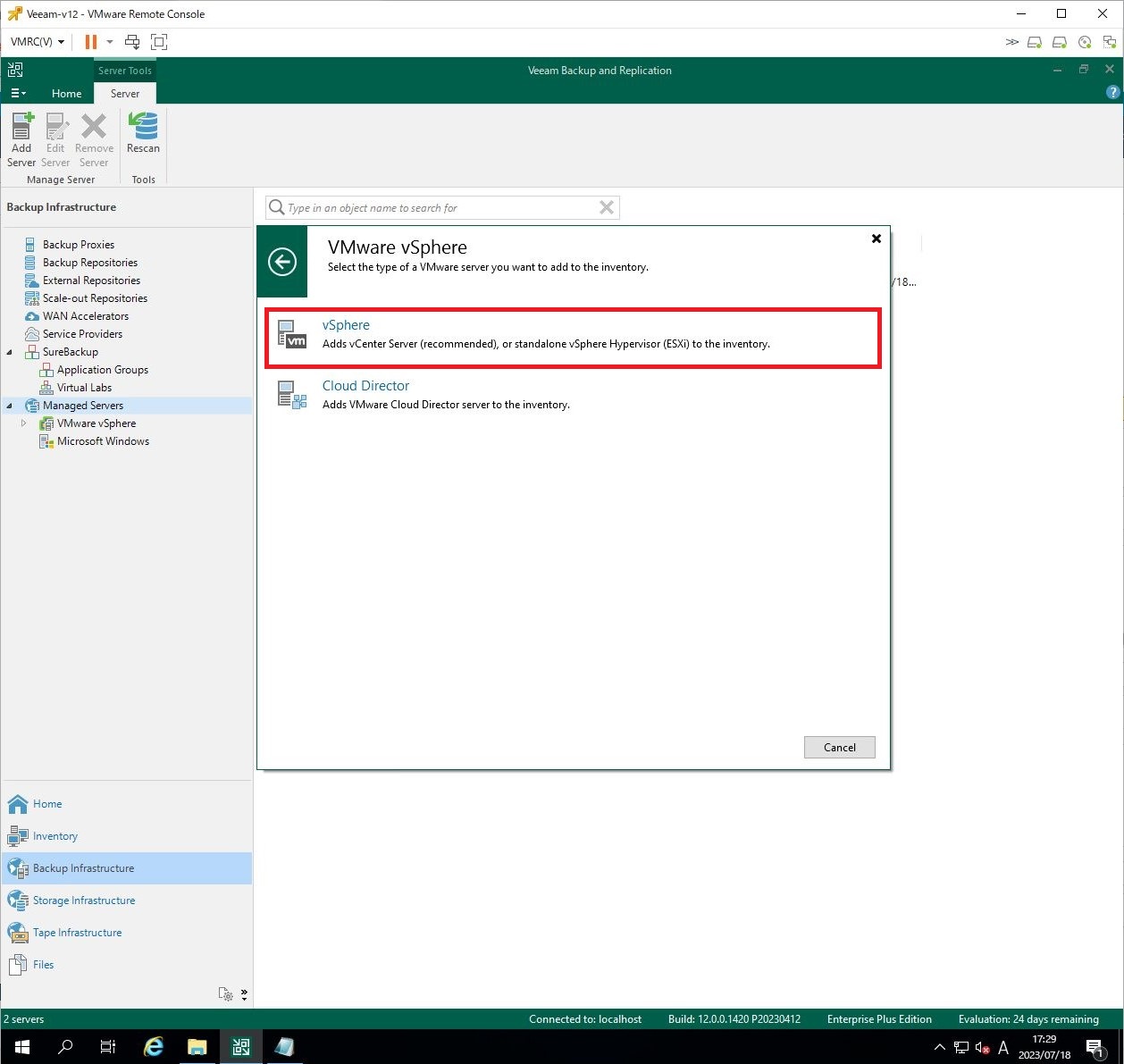Select External Repositories in the tree
This screenshot has width=1124, height=1064.
pyautogui.click(x=91, y=281)
